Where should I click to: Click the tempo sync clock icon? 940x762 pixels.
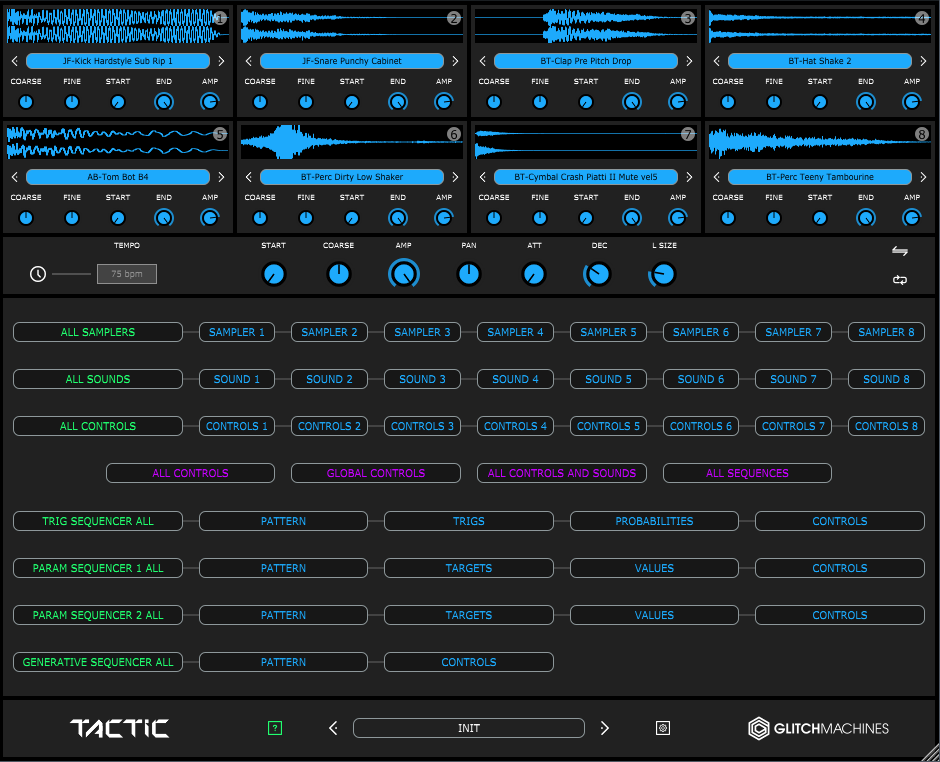pyautogui.click(x=38, y=274)
